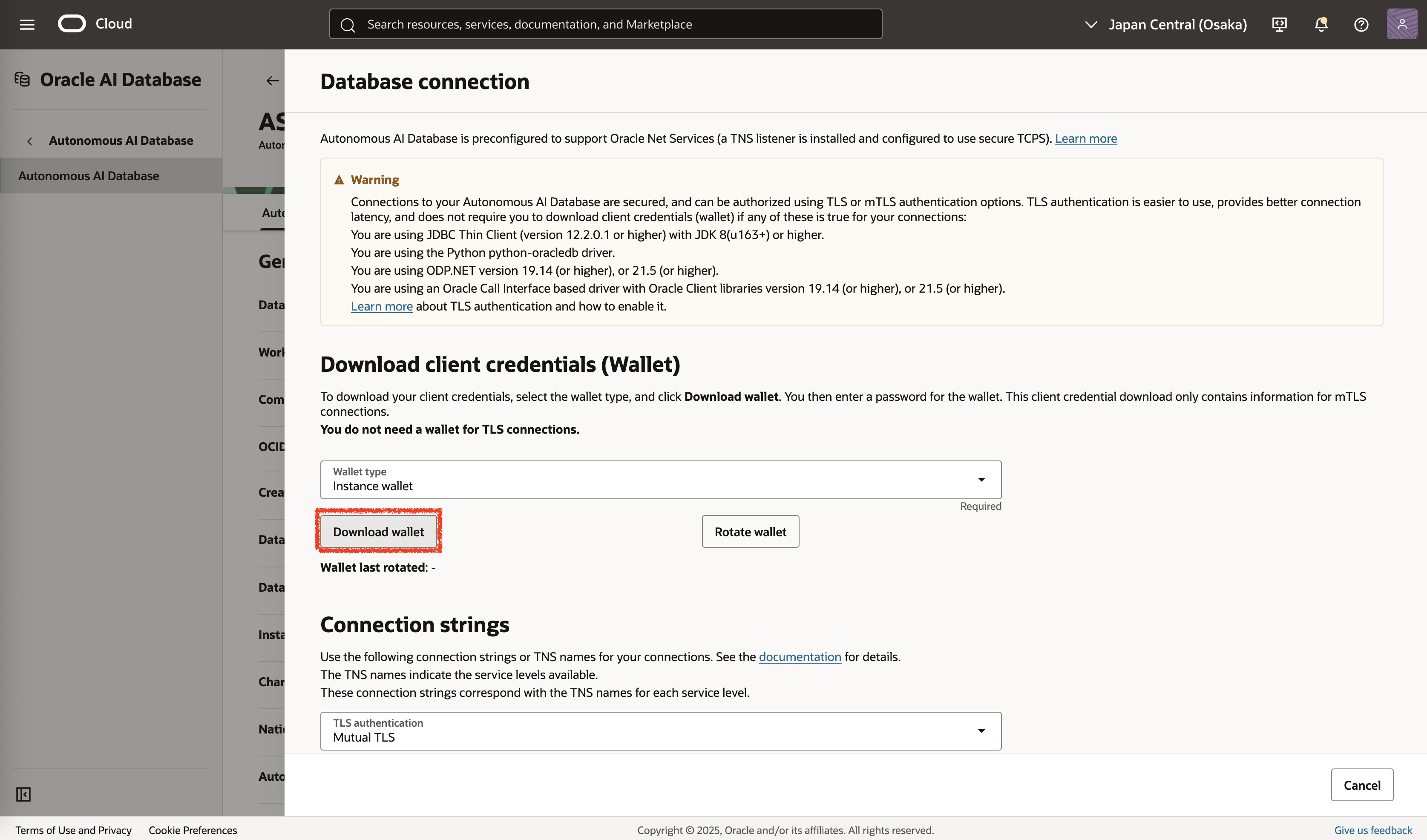
Task: Open the notifications bell
Action: (1321, 24)
